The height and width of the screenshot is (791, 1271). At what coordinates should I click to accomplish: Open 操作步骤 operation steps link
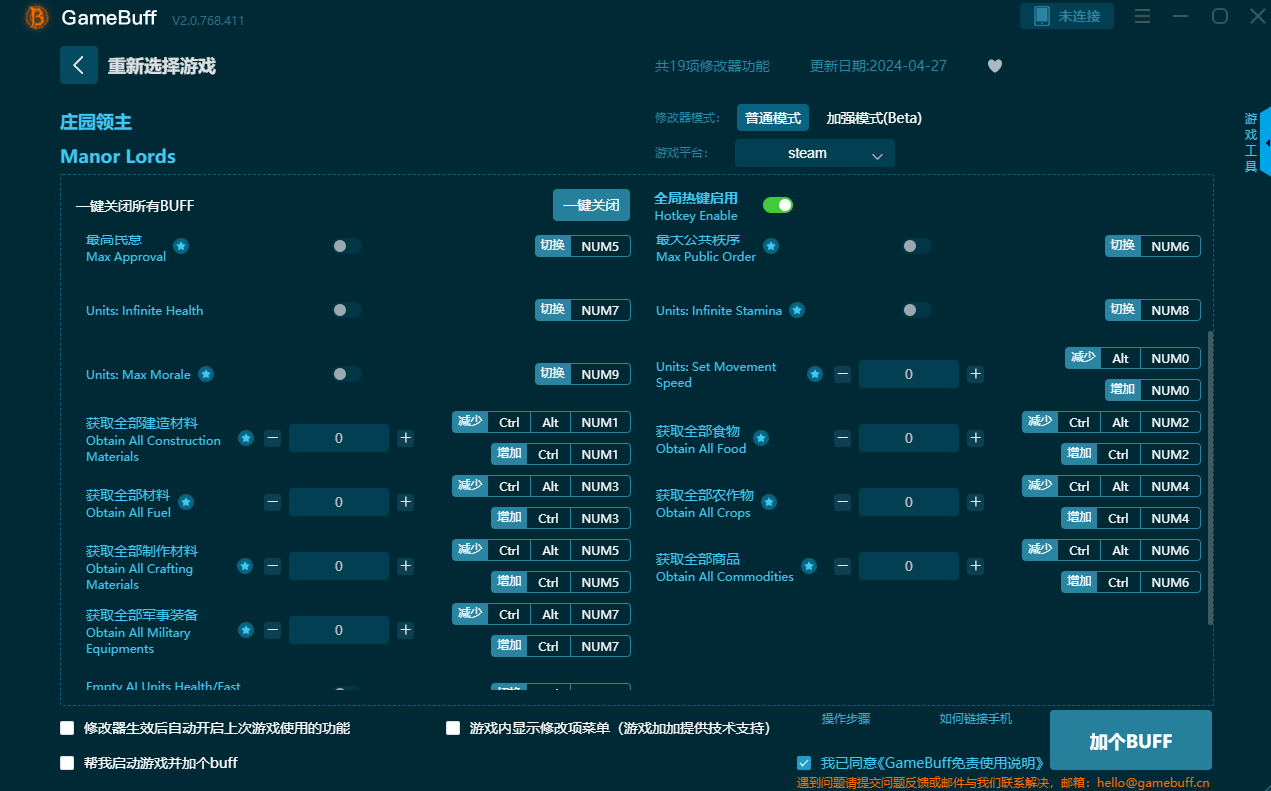846,718
